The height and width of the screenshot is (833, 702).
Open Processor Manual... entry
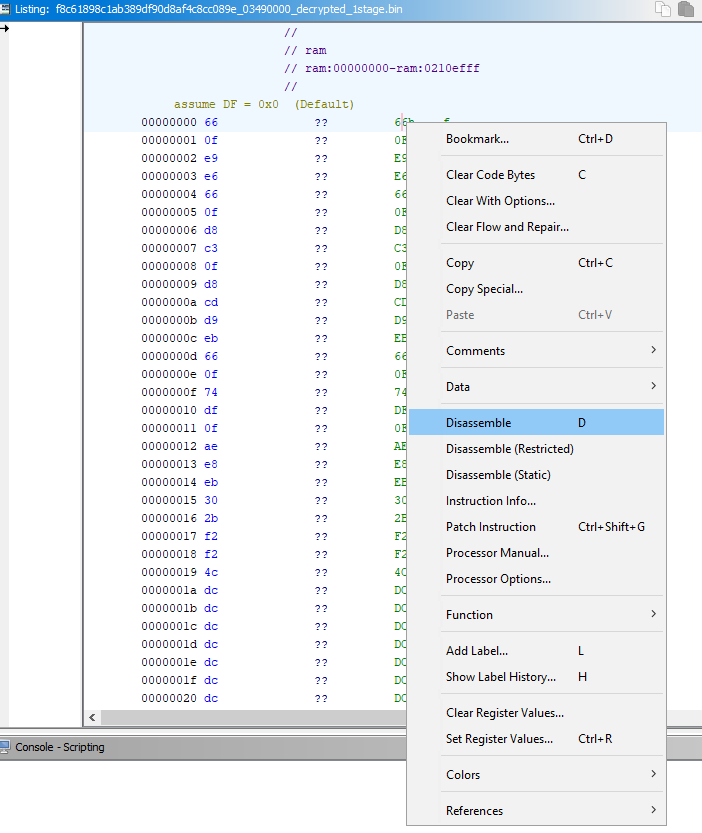(497, 553)
